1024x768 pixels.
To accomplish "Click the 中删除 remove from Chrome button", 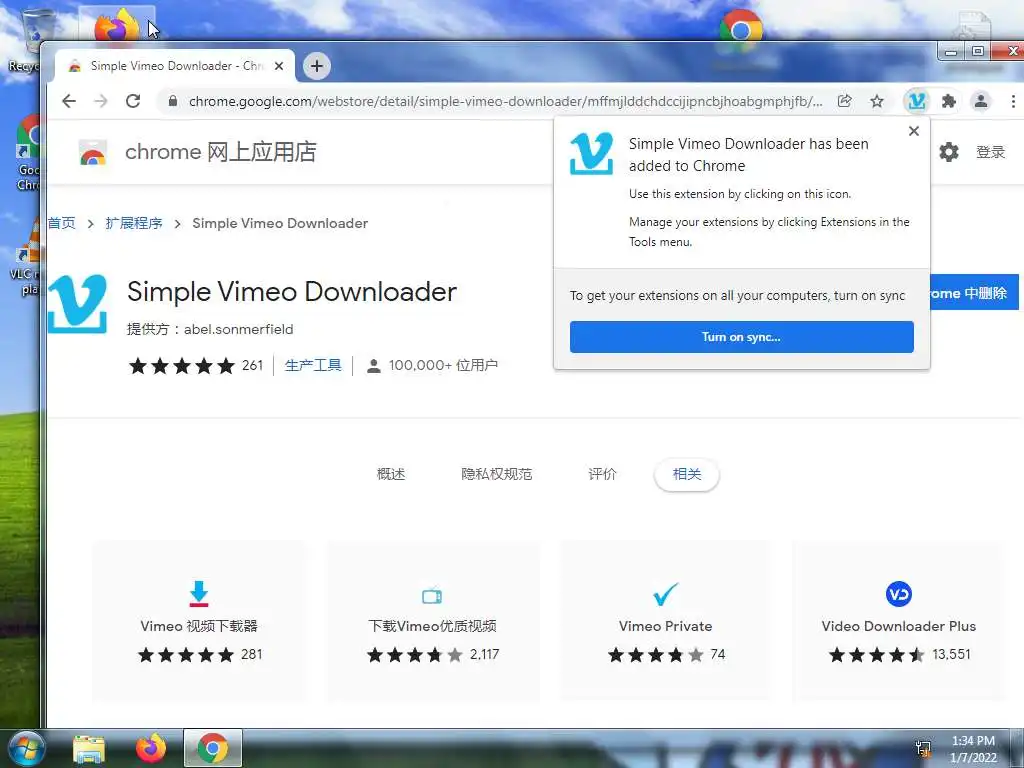I will point(974,293).
